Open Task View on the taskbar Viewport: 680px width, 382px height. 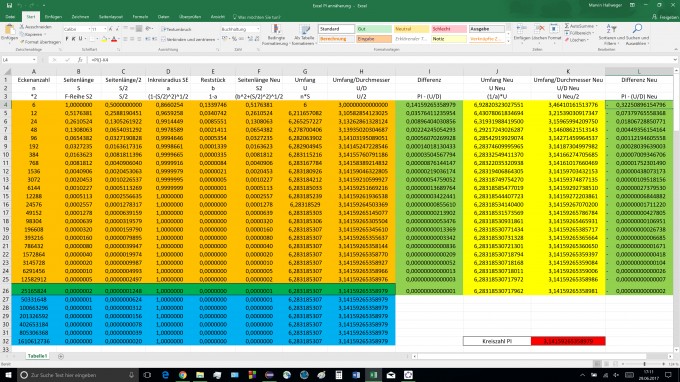(x=147, y=375)
